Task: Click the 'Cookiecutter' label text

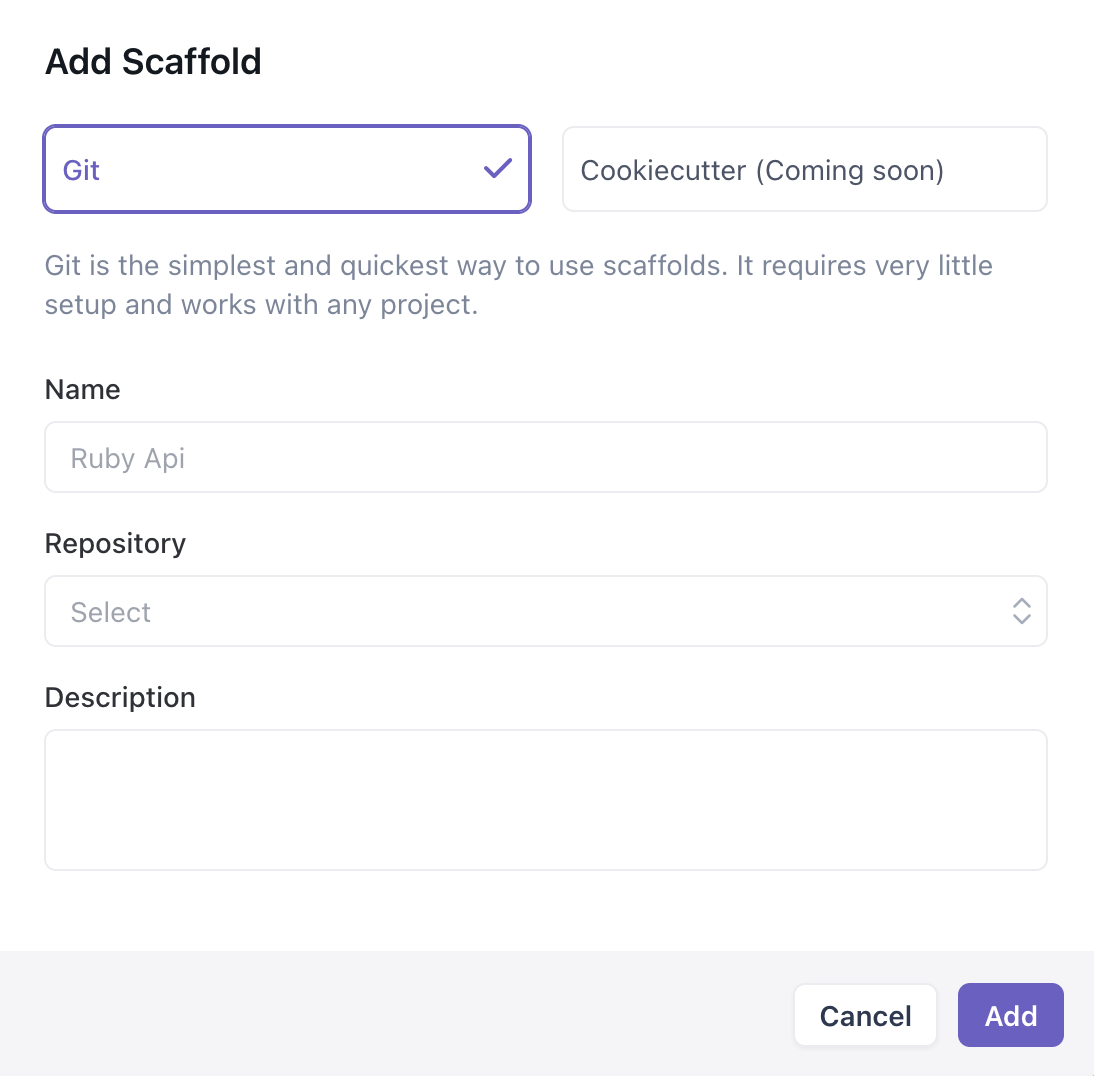Action: (x=663, y=170)
